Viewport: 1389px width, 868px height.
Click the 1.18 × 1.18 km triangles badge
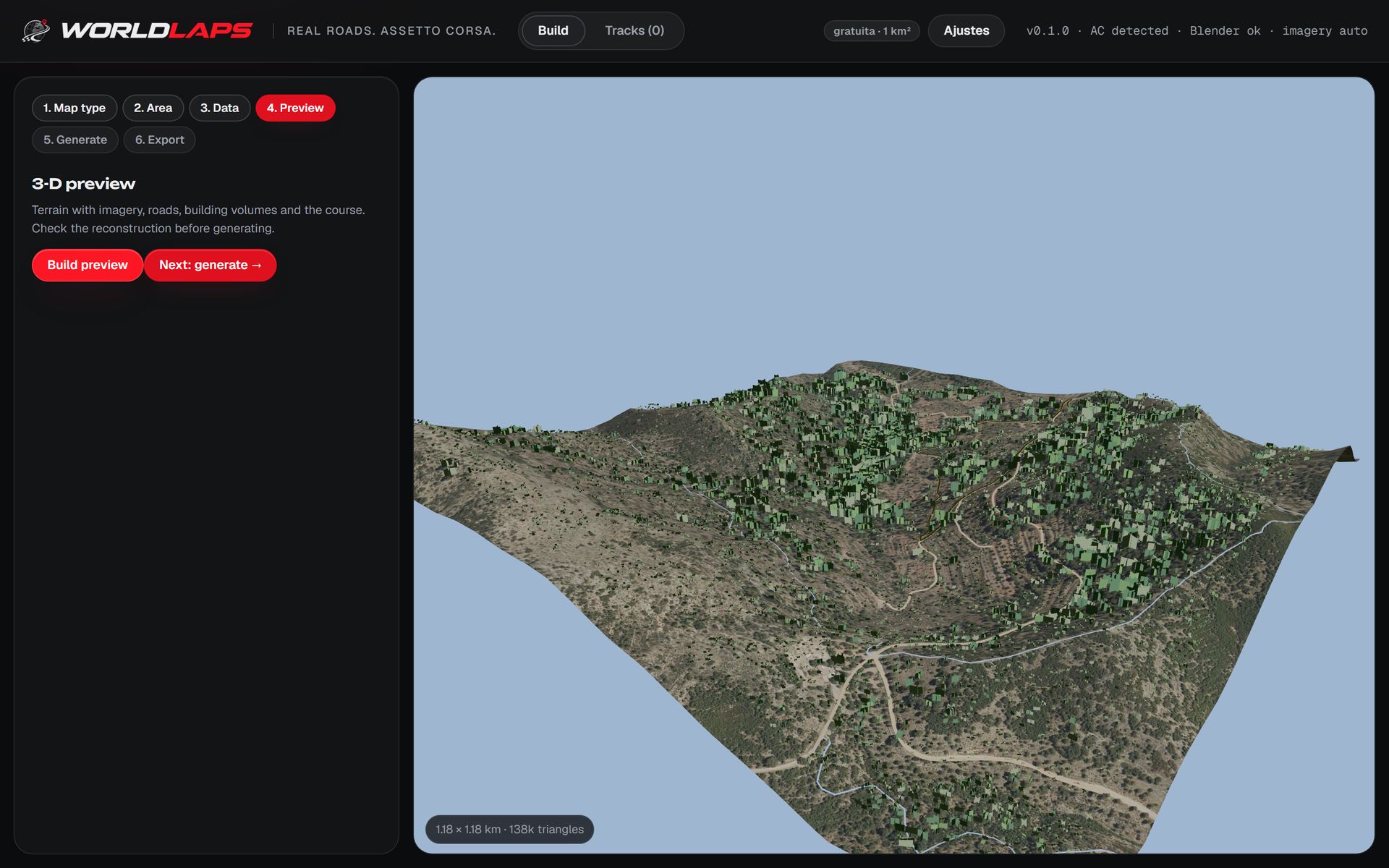(509, 829)
